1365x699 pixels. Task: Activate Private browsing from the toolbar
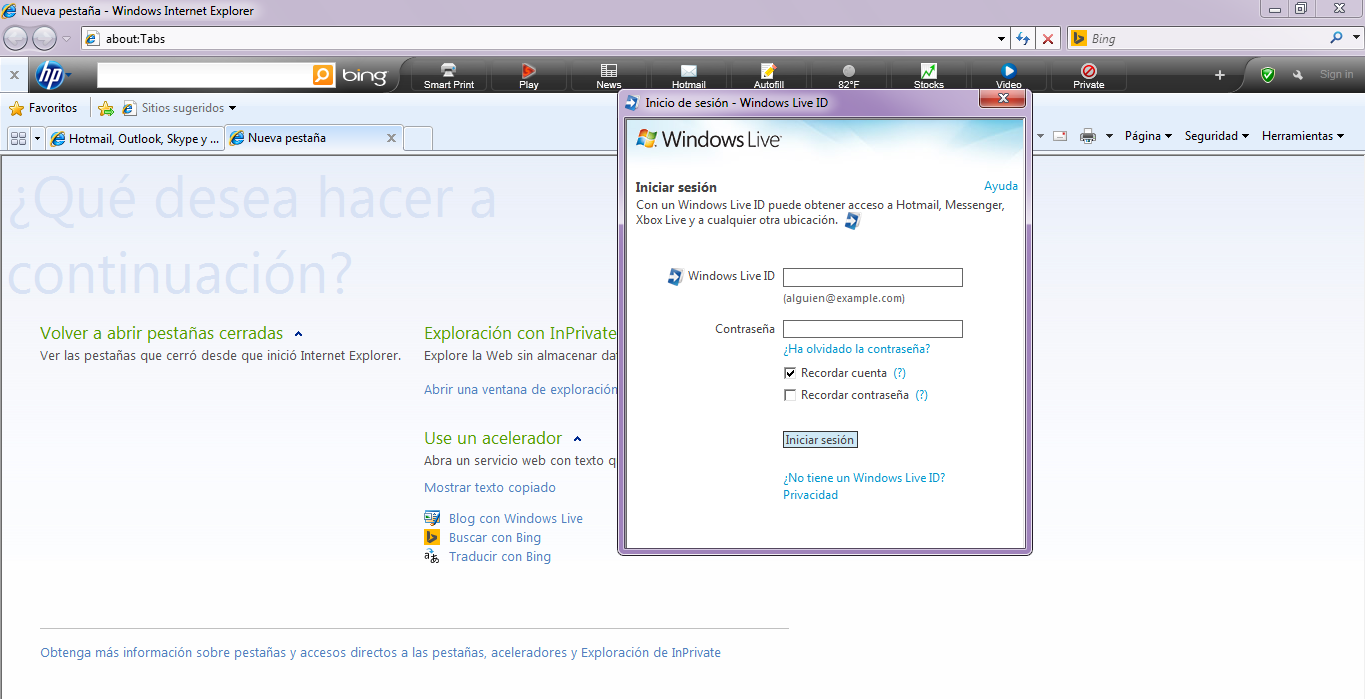tap(1088, 75)
